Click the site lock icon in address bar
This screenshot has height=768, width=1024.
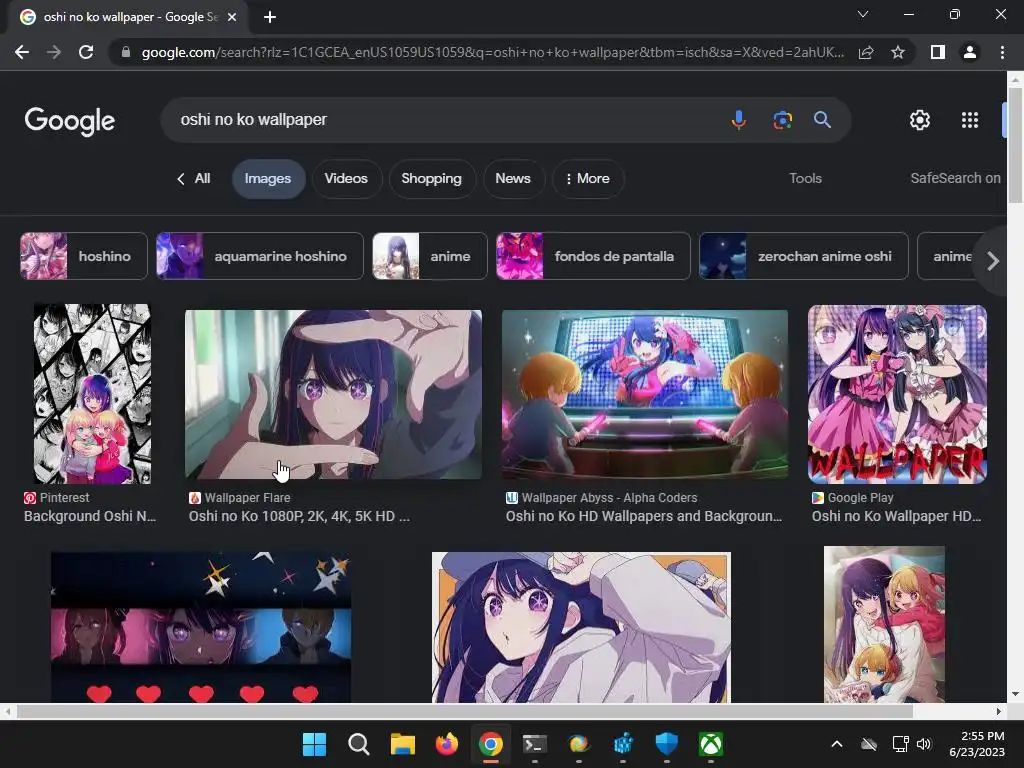125,52
